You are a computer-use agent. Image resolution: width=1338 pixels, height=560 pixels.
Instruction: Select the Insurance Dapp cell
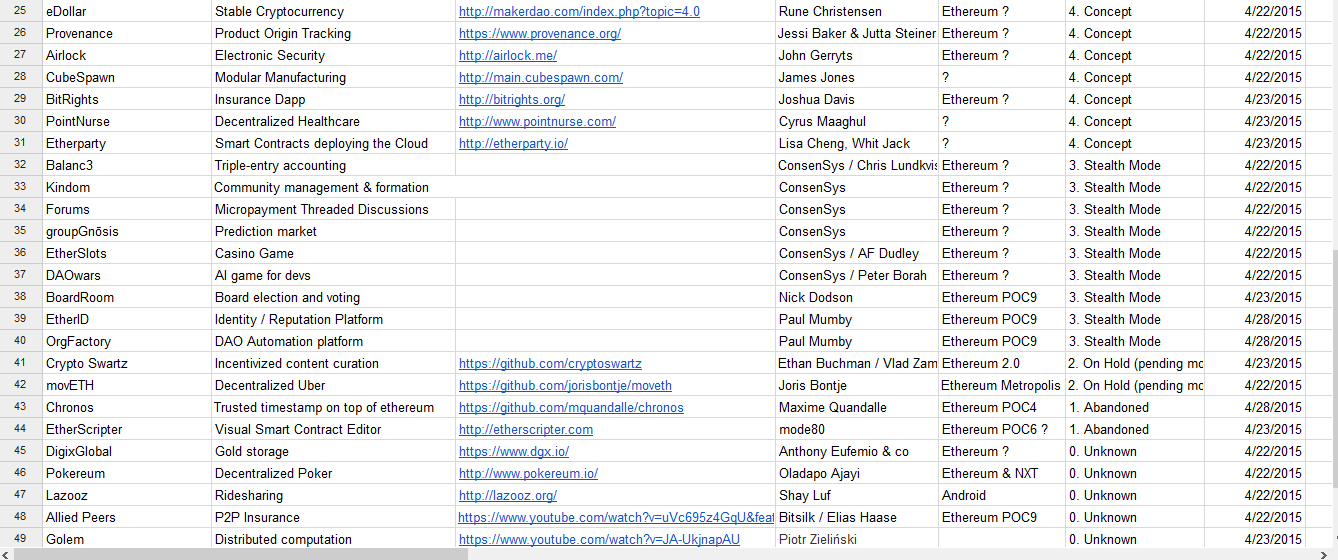(333, 100)
